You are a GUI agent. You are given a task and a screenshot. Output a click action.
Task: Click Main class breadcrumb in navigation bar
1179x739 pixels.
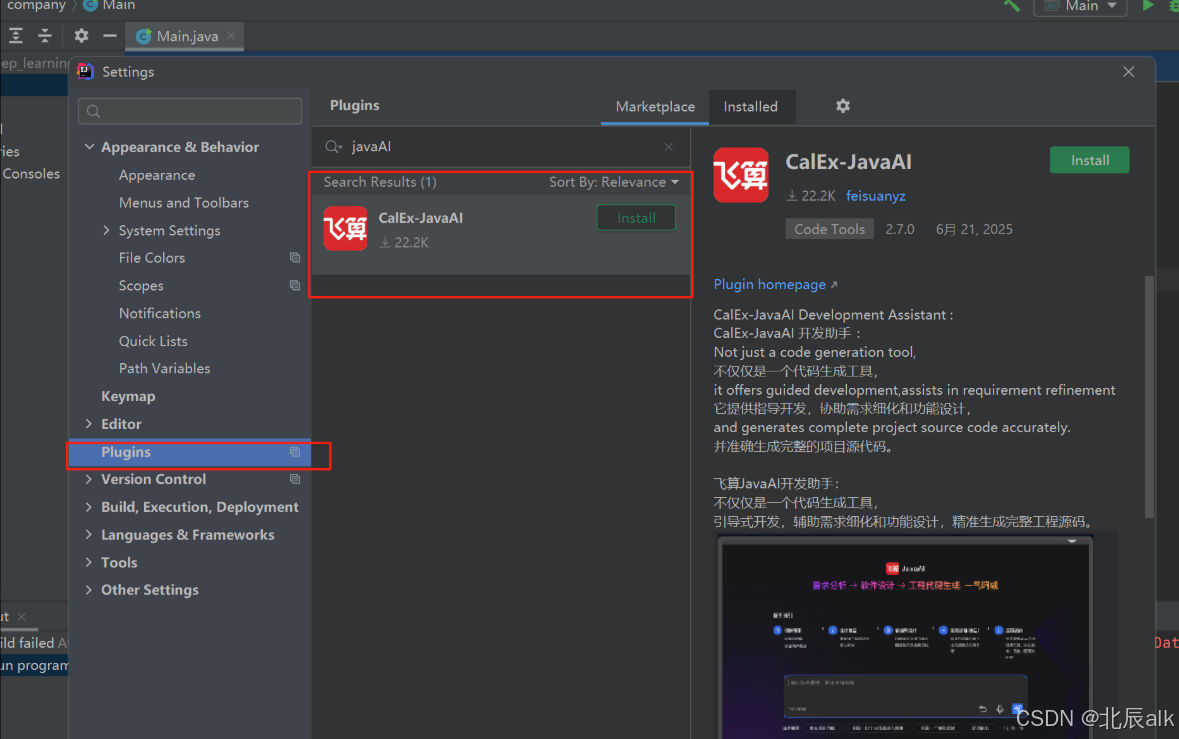click(110, 6)
